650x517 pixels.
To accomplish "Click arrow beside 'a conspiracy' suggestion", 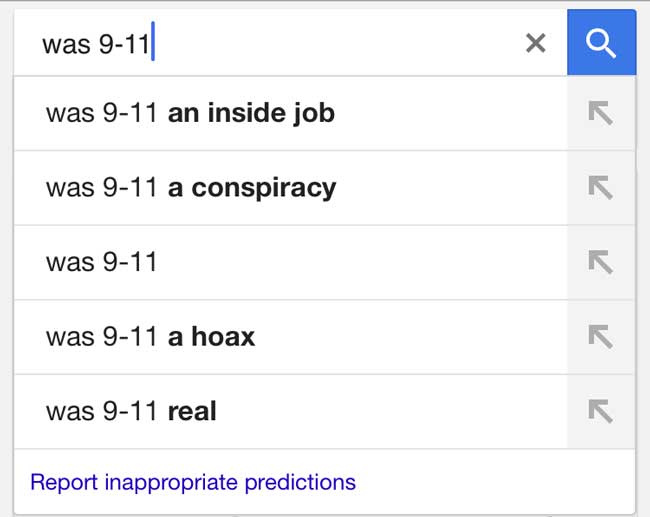I will click(600, 187).
